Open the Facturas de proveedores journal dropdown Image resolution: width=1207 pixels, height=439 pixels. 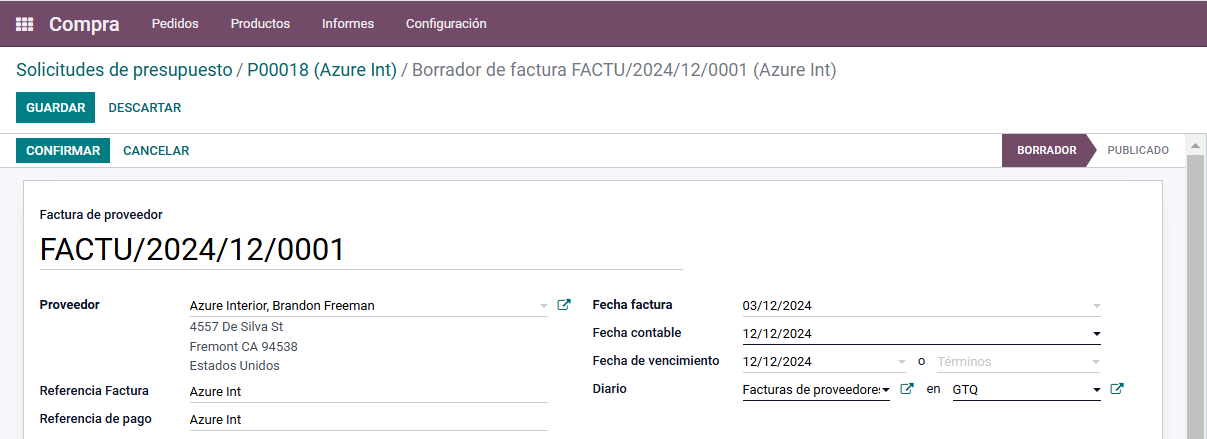pyautogui.click(x=886, y=390)
